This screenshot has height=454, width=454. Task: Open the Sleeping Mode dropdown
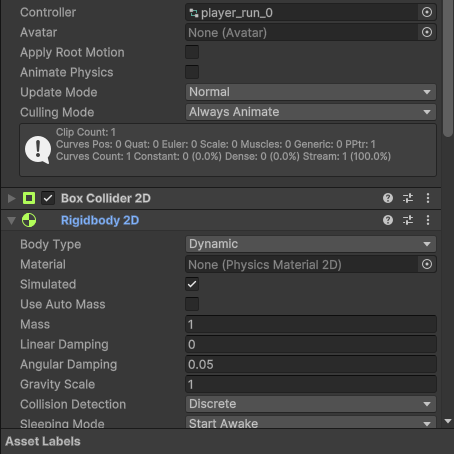coord(311,423)
